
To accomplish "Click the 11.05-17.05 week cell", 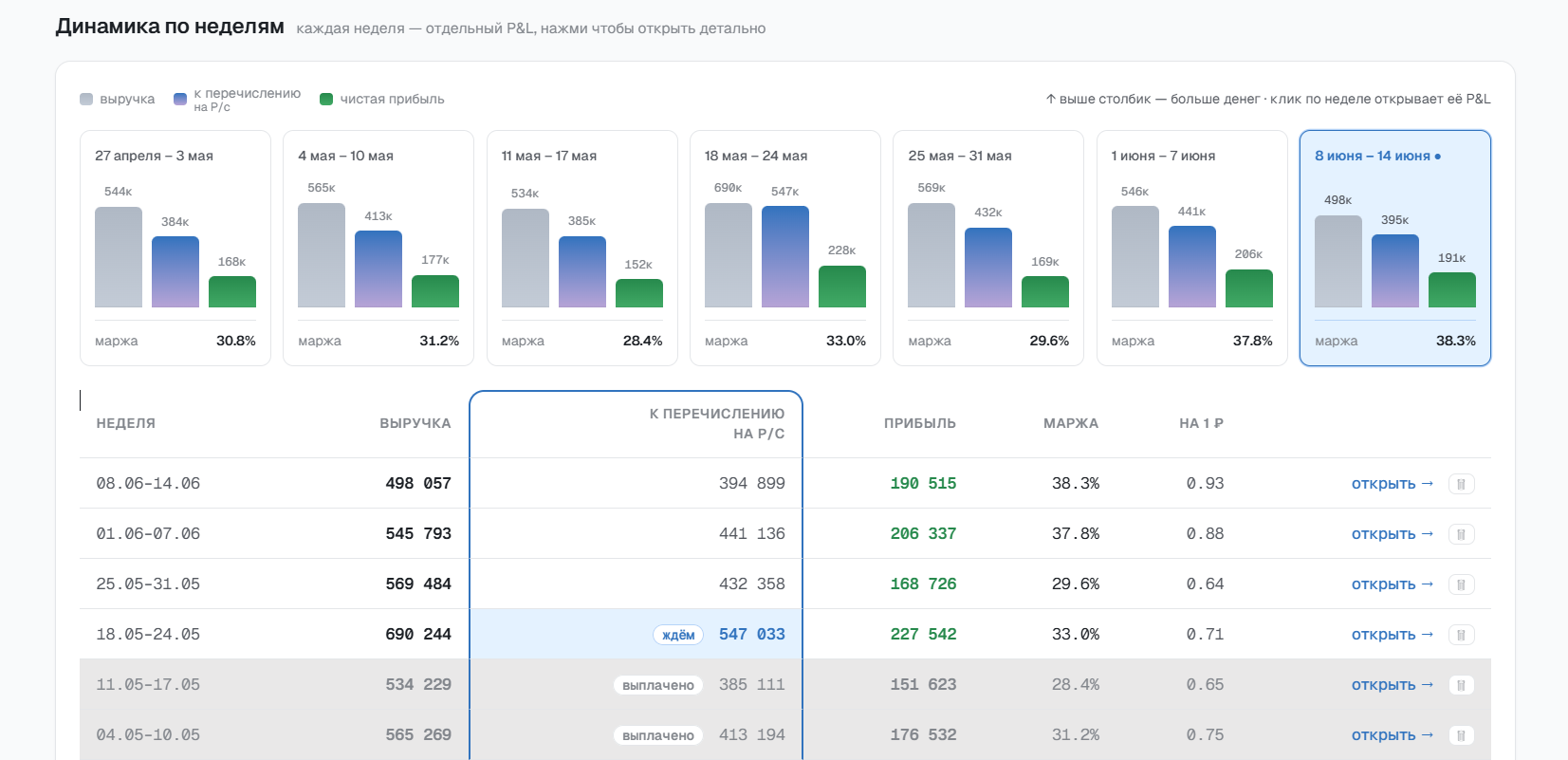I will point(148,685).
